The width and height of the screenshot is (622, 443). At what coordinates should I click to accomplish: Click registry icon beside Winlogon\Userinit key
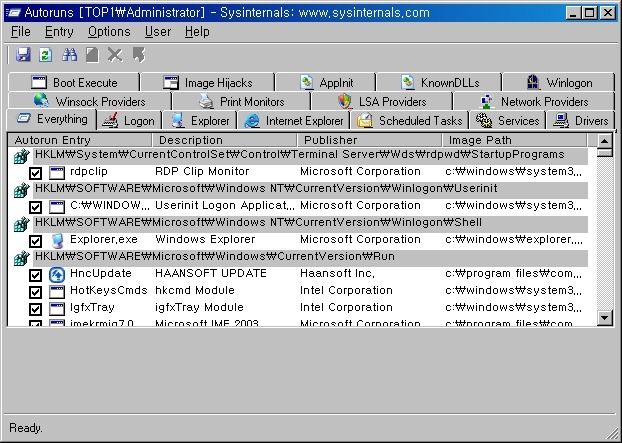[21, 190]
